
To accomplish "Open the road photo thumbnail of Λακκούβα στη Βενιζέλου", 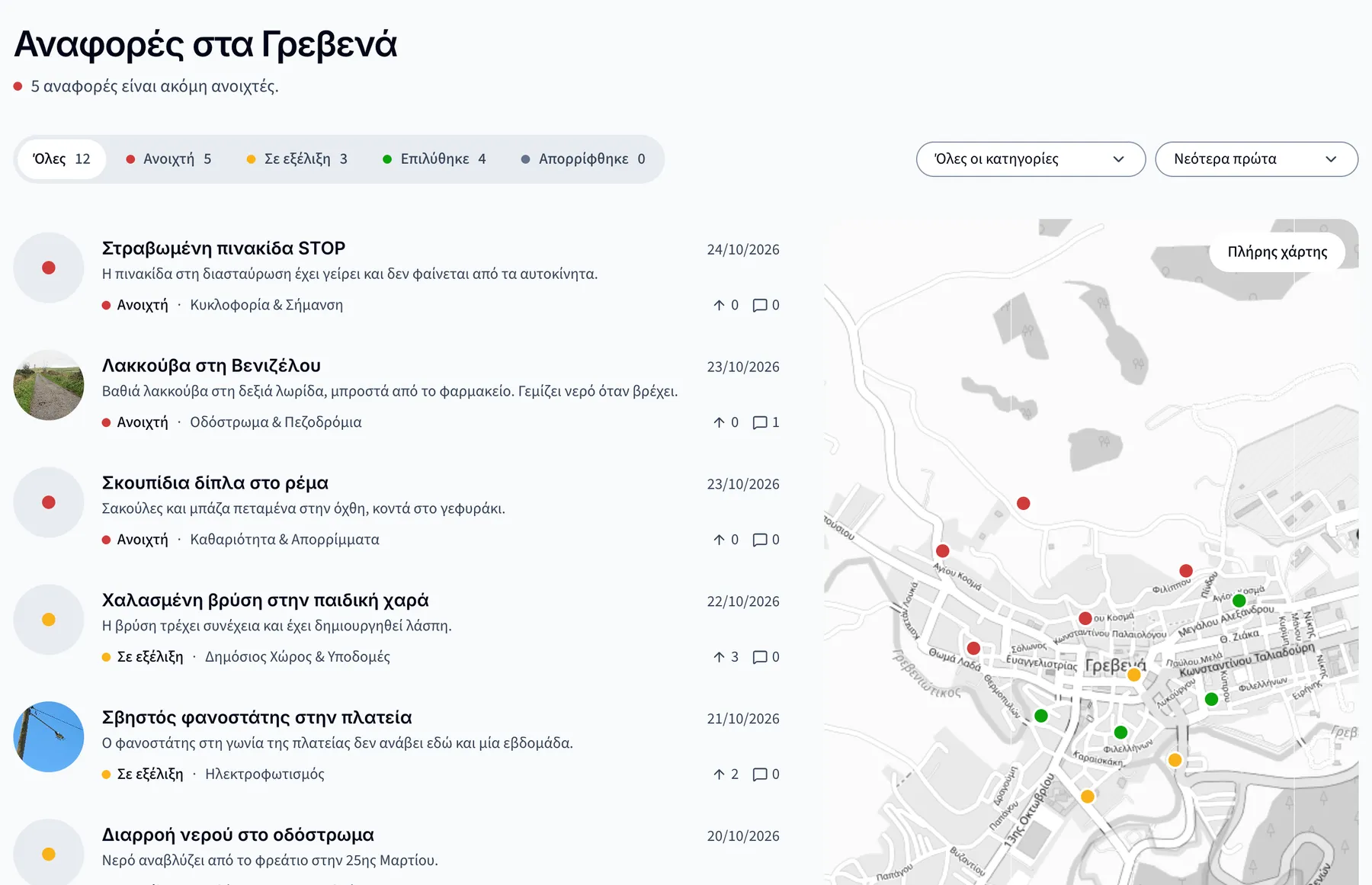I will click(49, 385).
